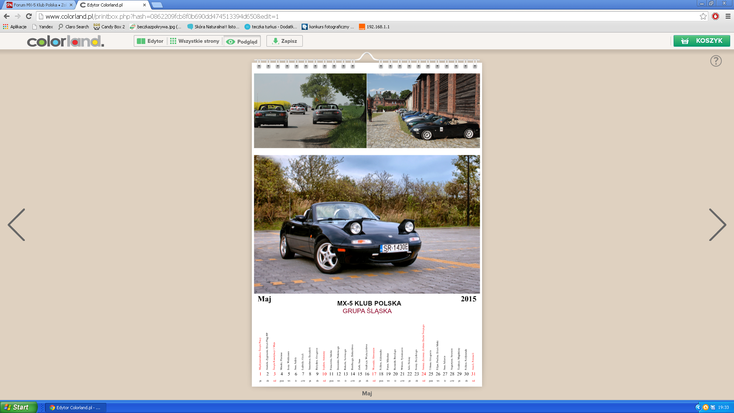
Task: Reload the page with refresh icon
Action: 29,16
